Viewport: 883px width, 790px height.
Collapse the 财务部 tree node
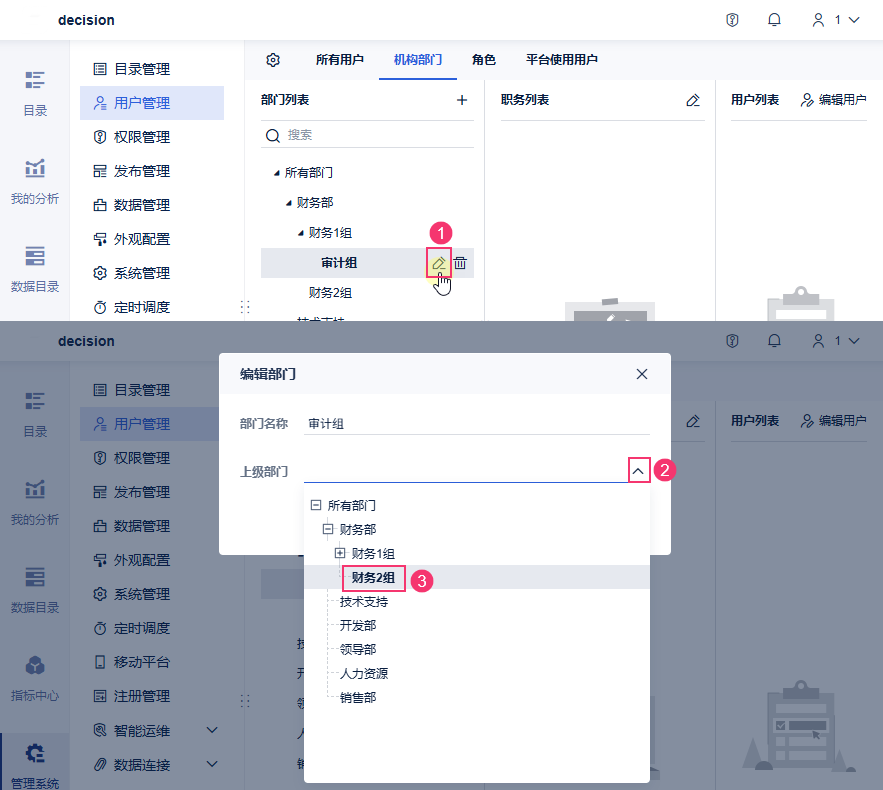(x=288, y=203)
